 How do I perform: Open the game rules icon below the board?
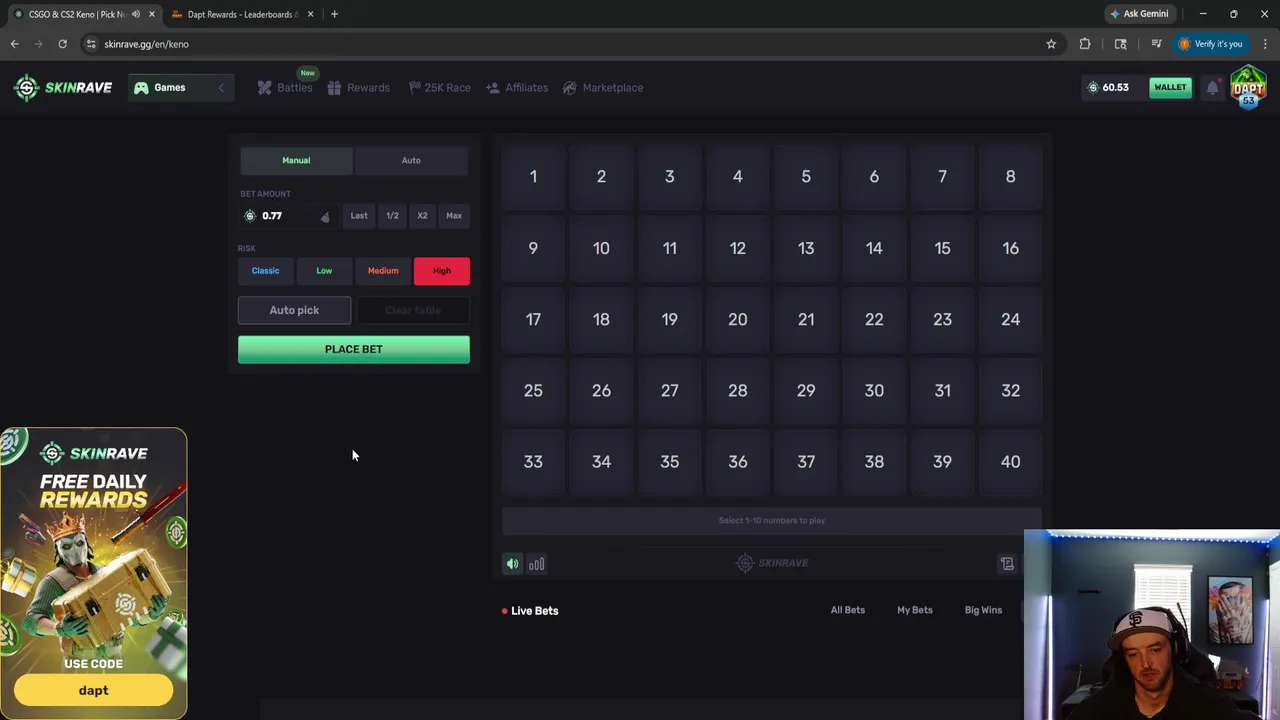tap(1007, 564)
